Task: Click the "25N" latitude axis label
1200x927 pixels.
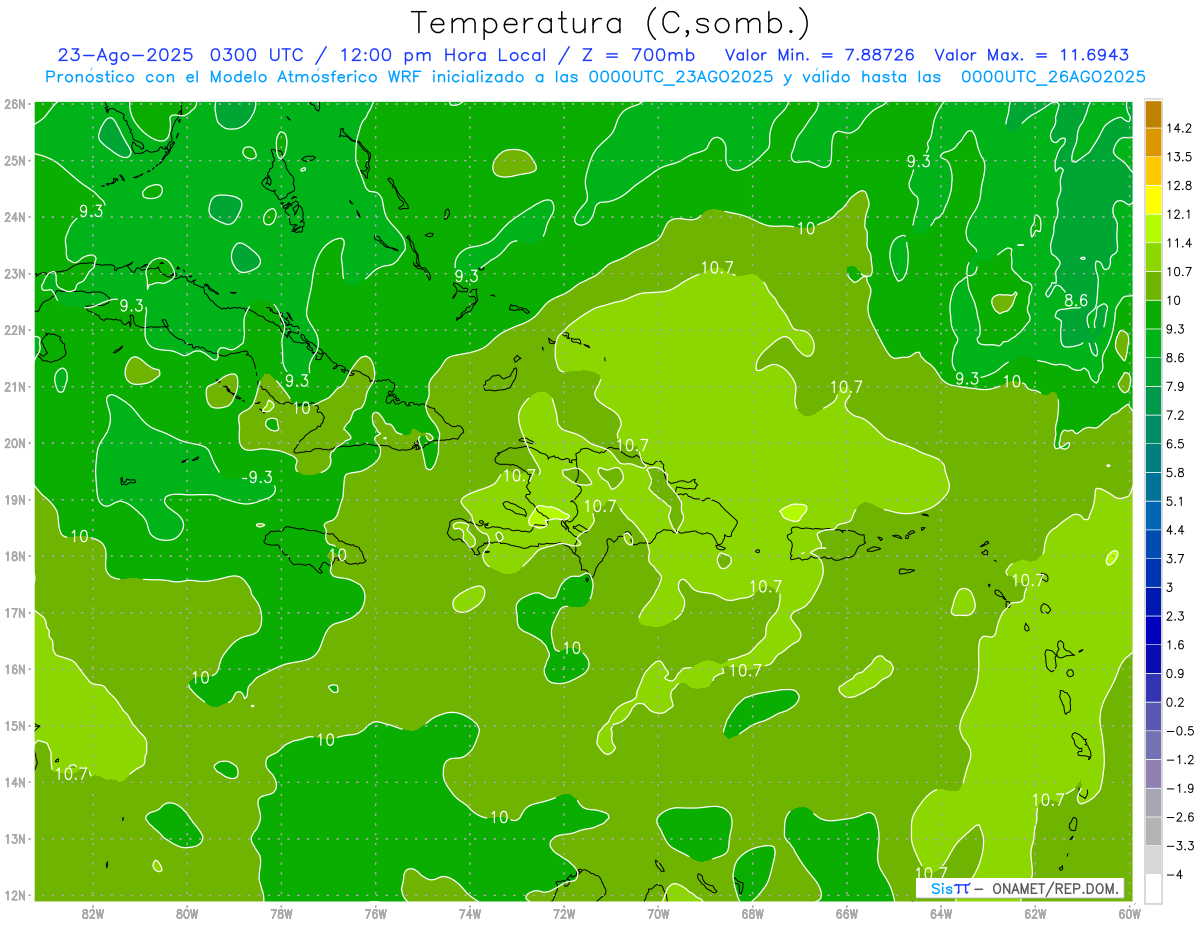Action: (x=14, y=160)
